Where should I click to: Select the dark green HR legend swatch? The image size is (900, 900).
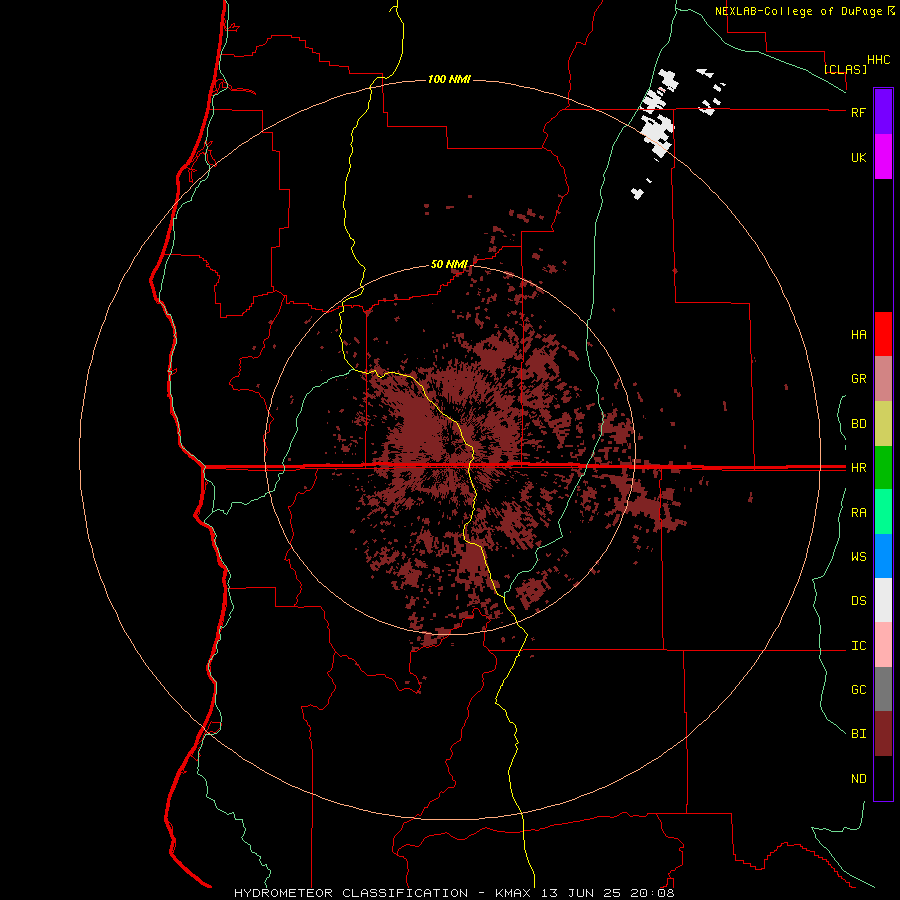click(x=883, y=467)
